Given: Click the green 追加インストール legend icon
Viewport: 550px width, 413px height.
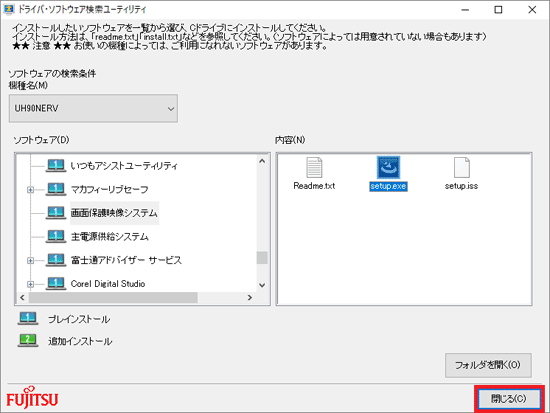Looking at the screenshot, I should pyautogui.click(x=28, y=340).
